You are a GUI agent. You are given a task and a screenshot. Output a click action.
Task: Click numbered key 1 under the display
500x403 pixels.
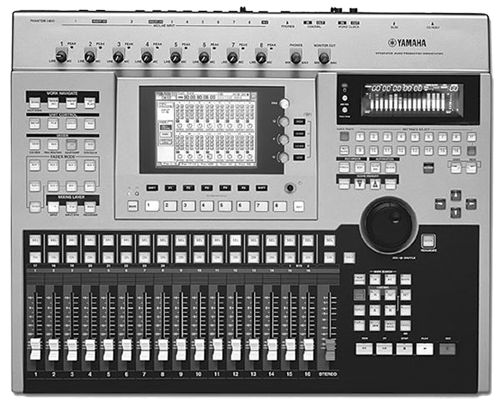click(x=152, y=206)
